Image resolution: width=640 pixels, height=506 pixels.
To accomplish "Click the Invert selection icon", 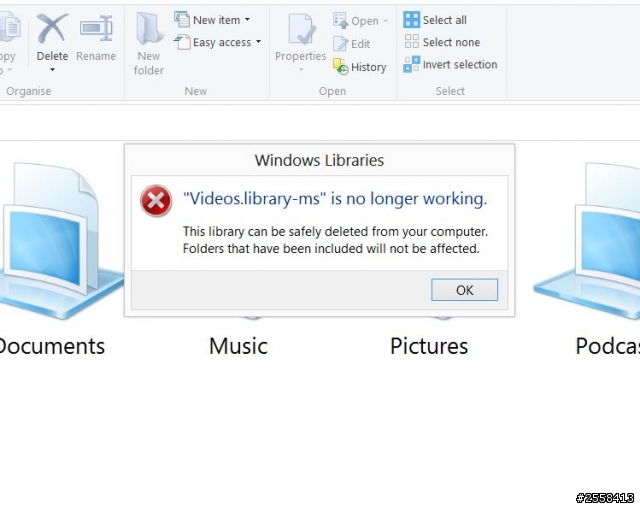I will click(x=411, y=64).
